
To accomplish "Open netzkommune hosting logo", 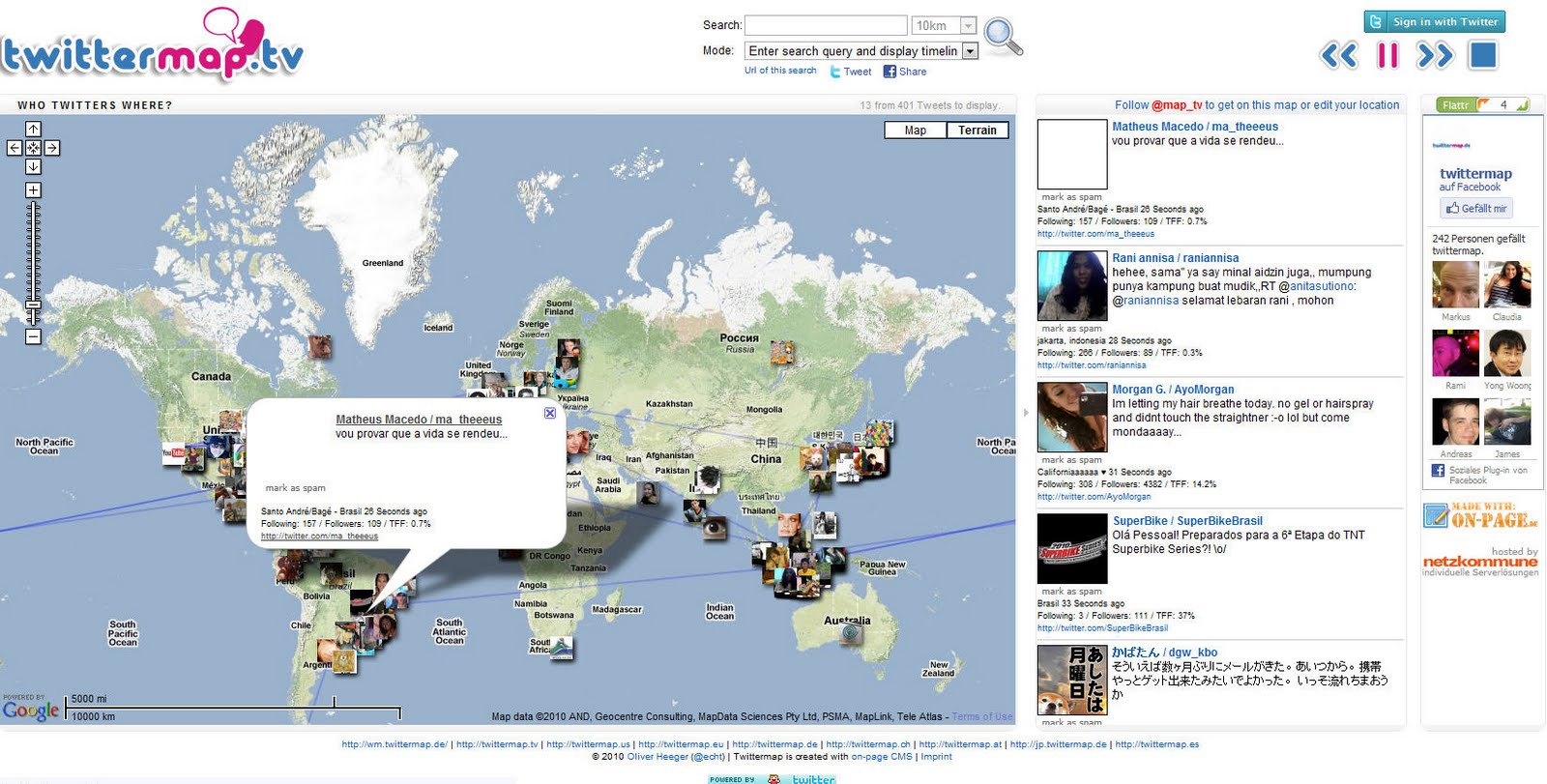I will tap(1480, 562).
